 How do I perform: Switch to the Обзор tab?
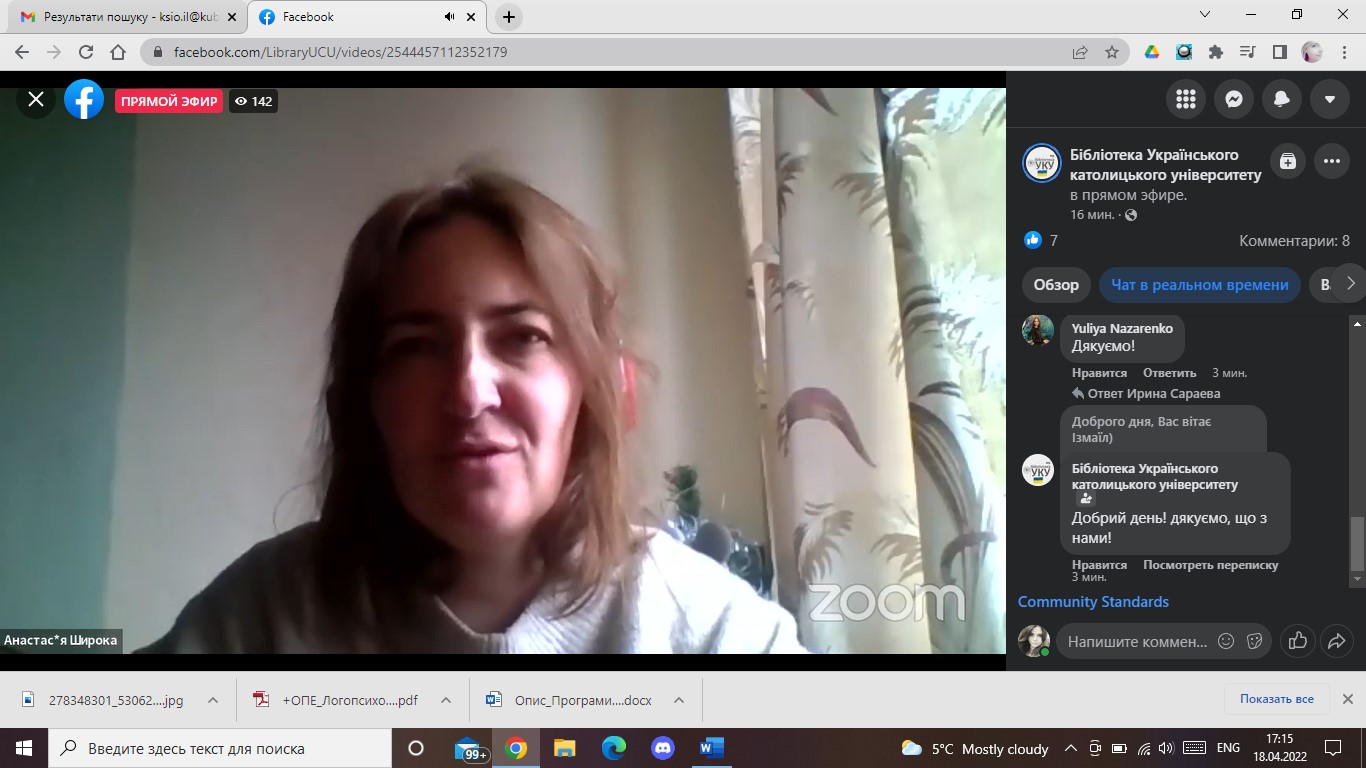pyautogui.click(x=1056, y=285)
